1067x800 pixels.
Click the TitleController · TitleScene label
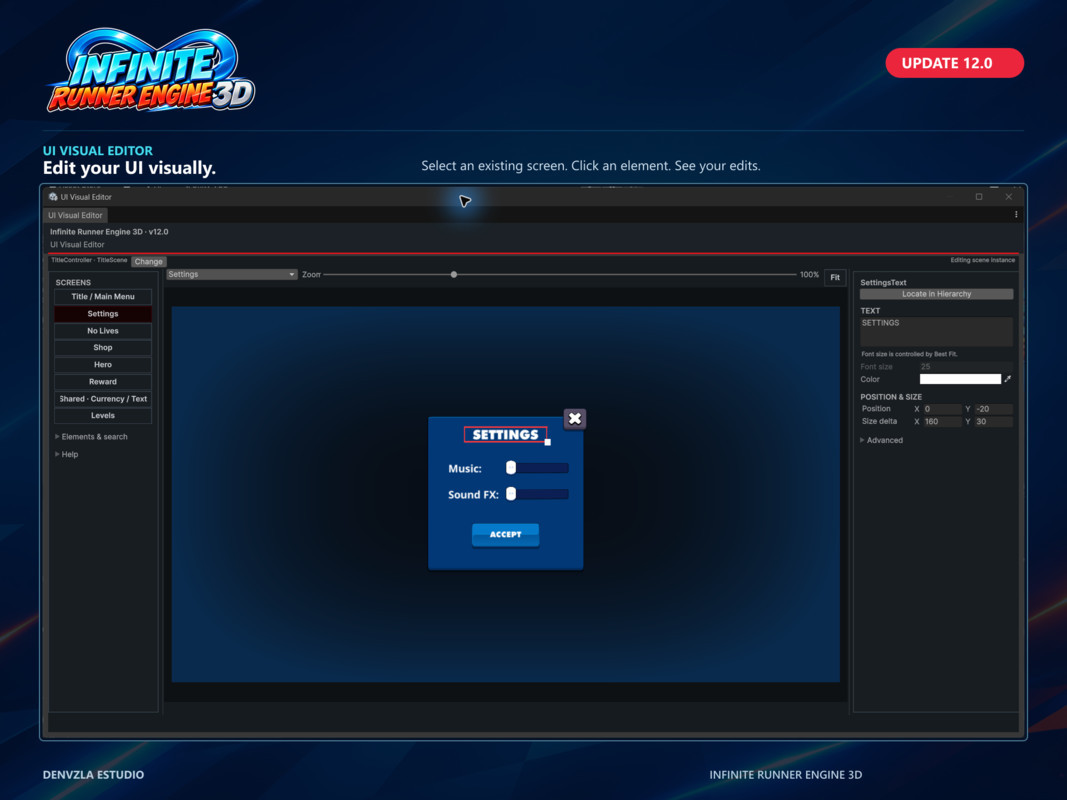click(89, 261)
